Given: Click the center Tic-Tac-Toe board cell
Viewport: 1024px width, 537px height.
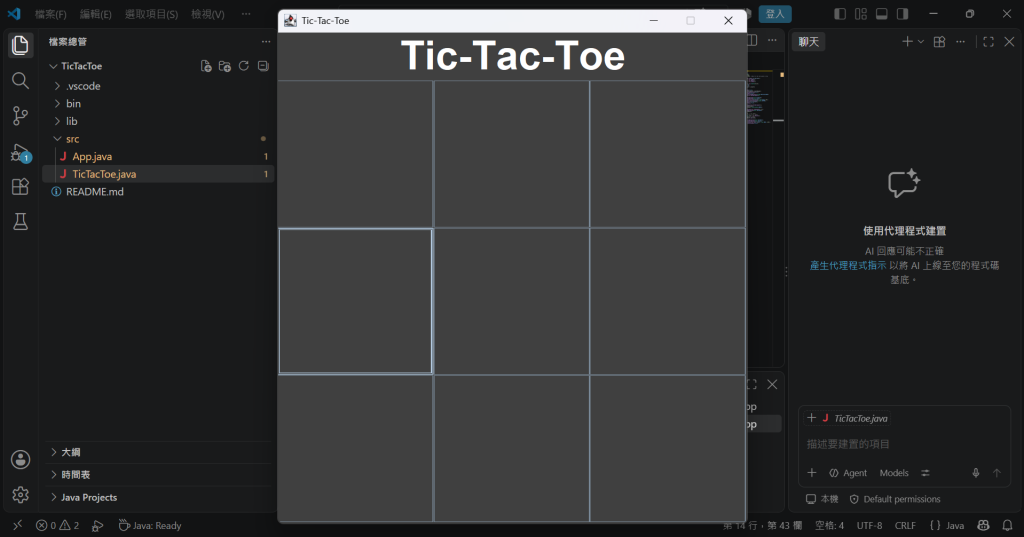Looking at the screenshot, I should [x=511, y=301].
